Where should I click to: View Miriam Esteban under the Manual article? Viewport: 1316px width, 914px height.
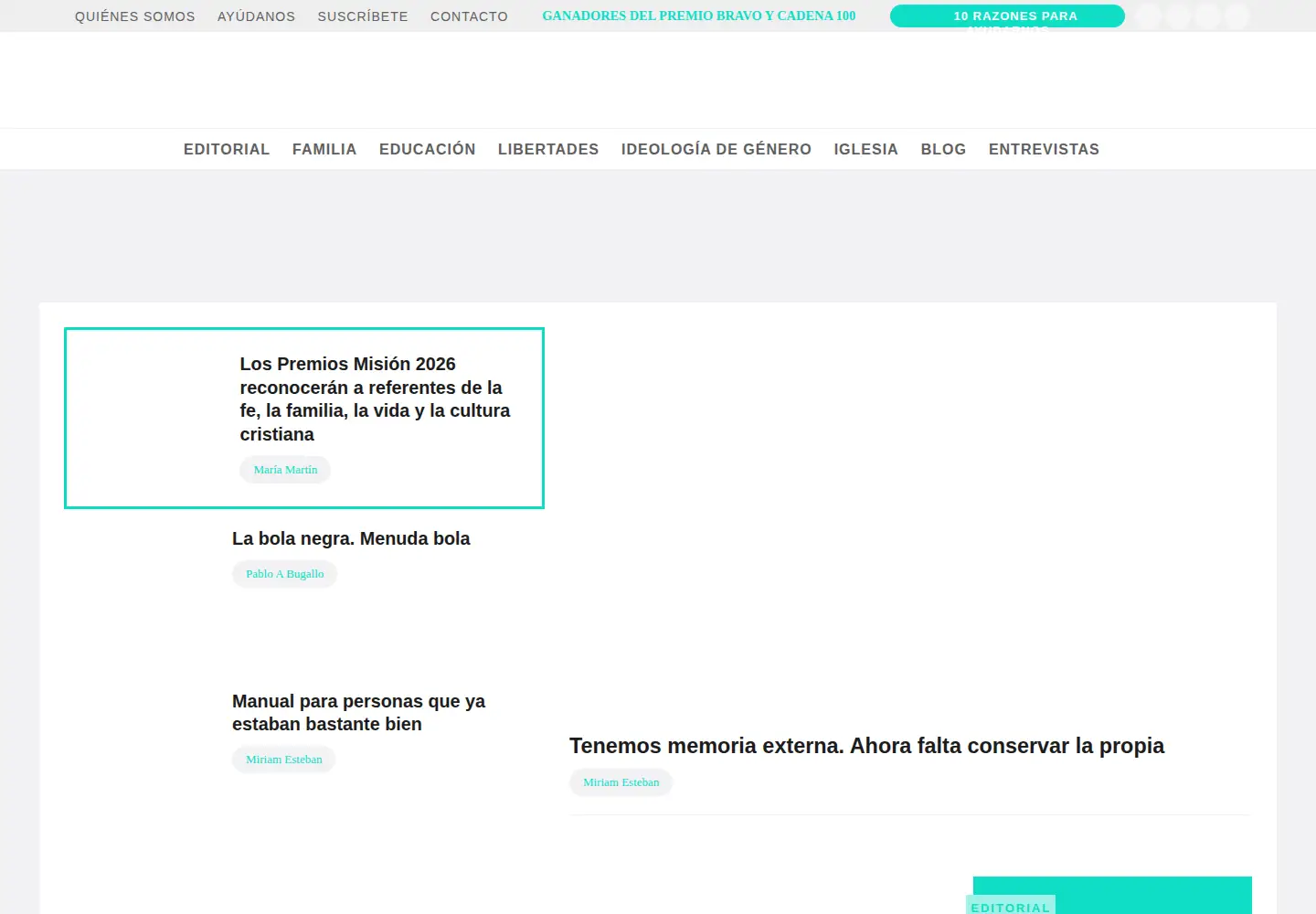[x=284, y=760]
